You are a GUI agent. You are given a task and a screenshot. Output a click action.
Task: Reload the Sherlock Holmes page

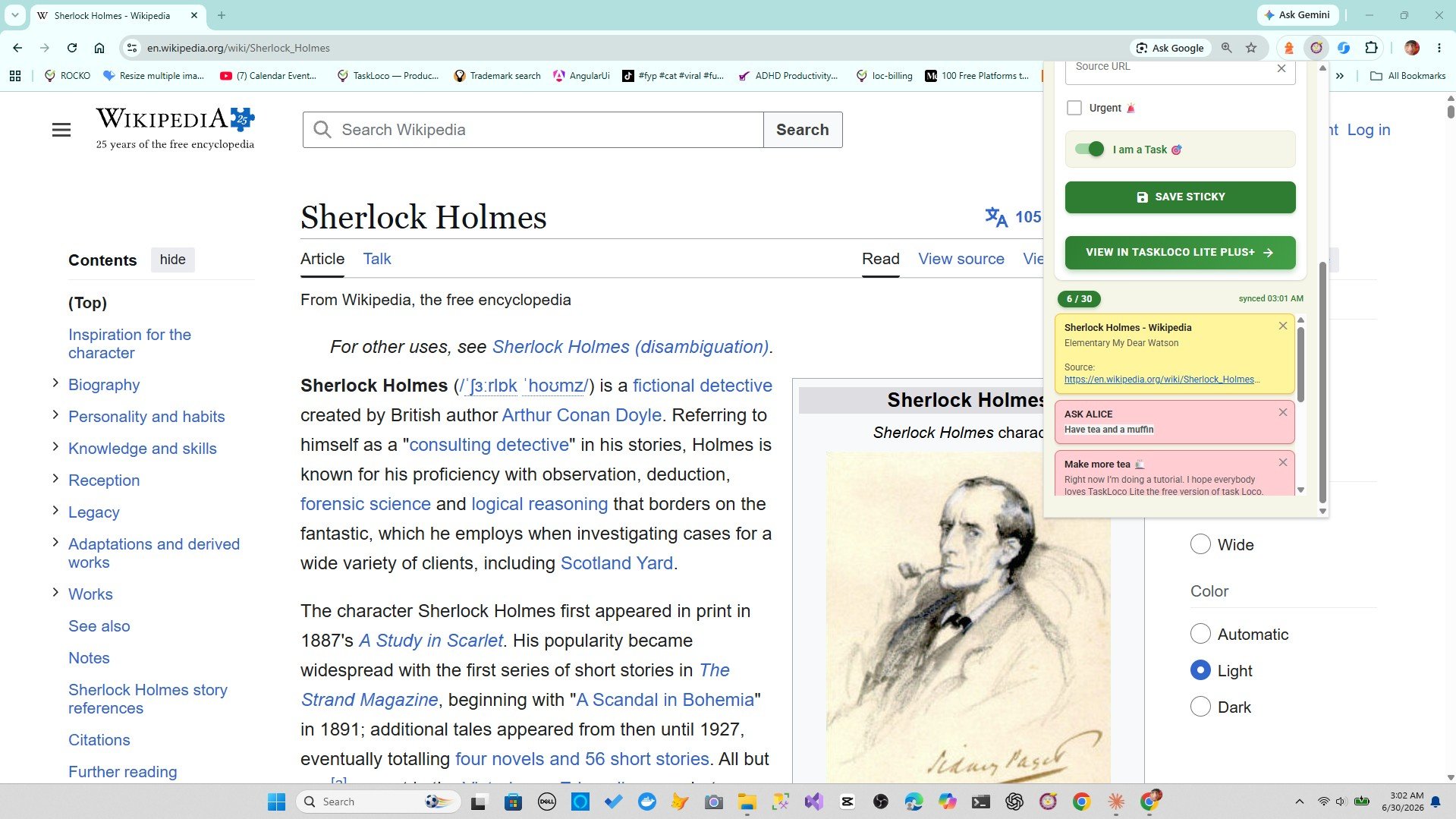(x=72, y=48)
